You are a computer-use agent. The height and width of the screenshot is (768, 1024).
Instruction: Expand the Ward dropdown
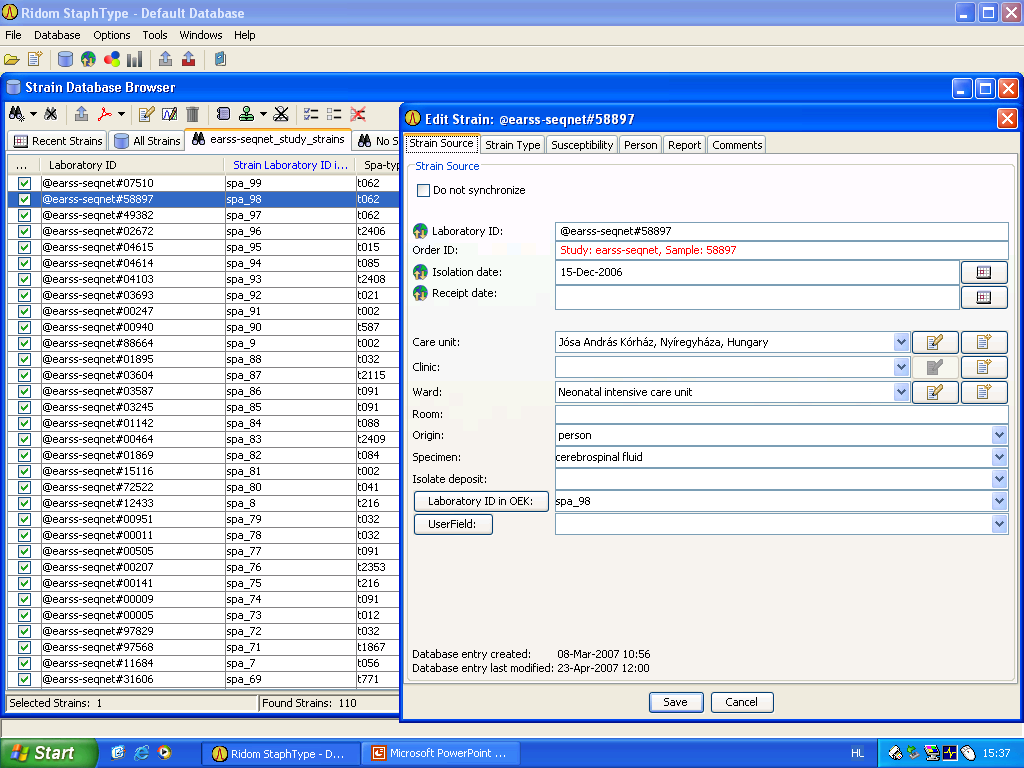pos(901,392)
